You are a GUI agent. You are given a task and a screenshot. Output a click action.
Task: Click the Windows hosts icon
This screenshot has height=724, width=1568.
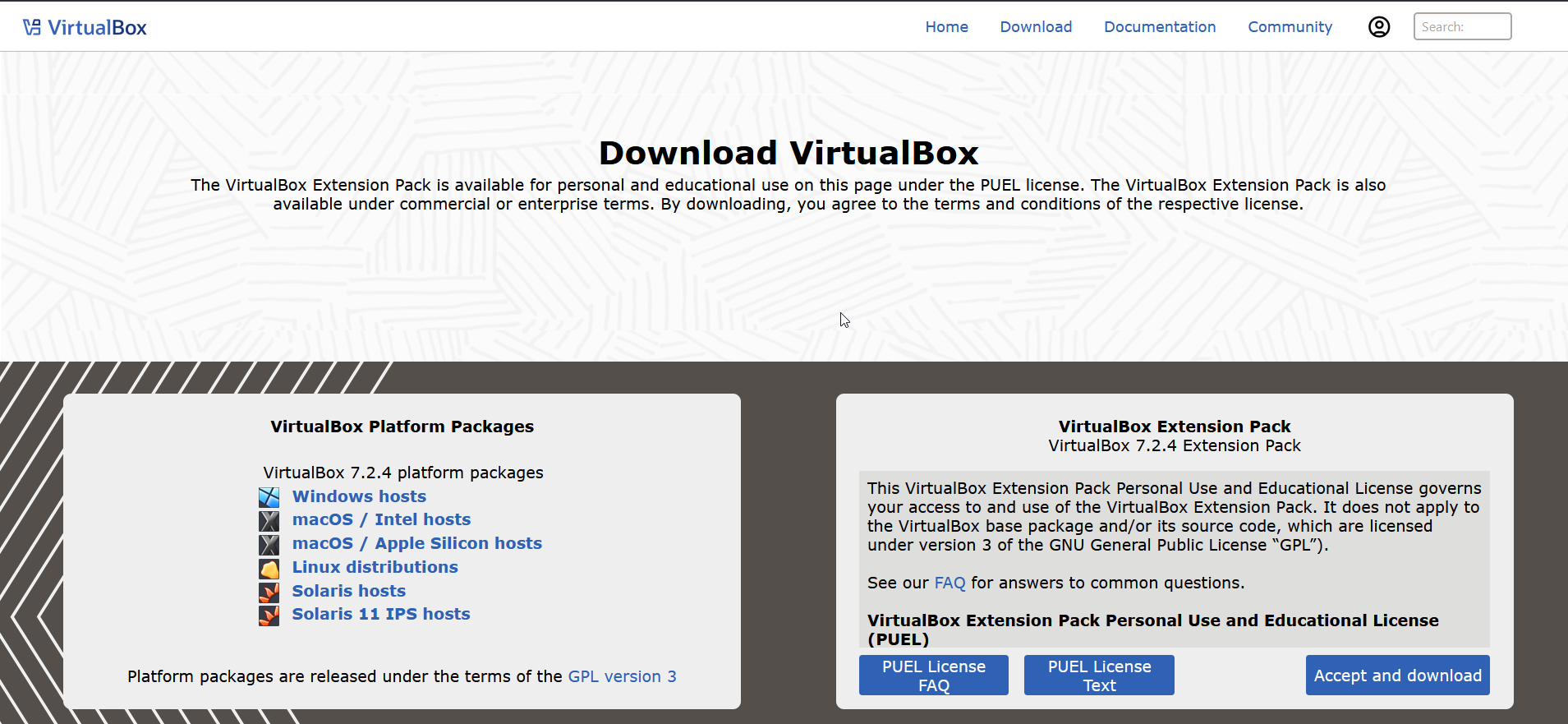click(269, 497)
